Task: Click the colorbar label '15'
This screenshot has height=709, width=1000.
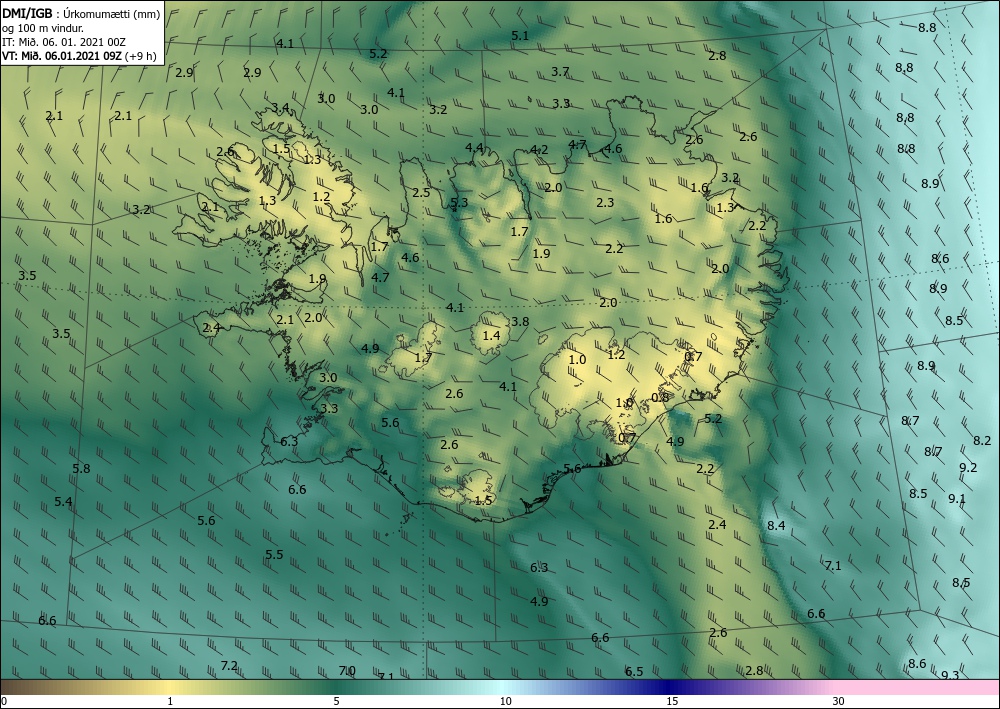Action: (672, 701)
